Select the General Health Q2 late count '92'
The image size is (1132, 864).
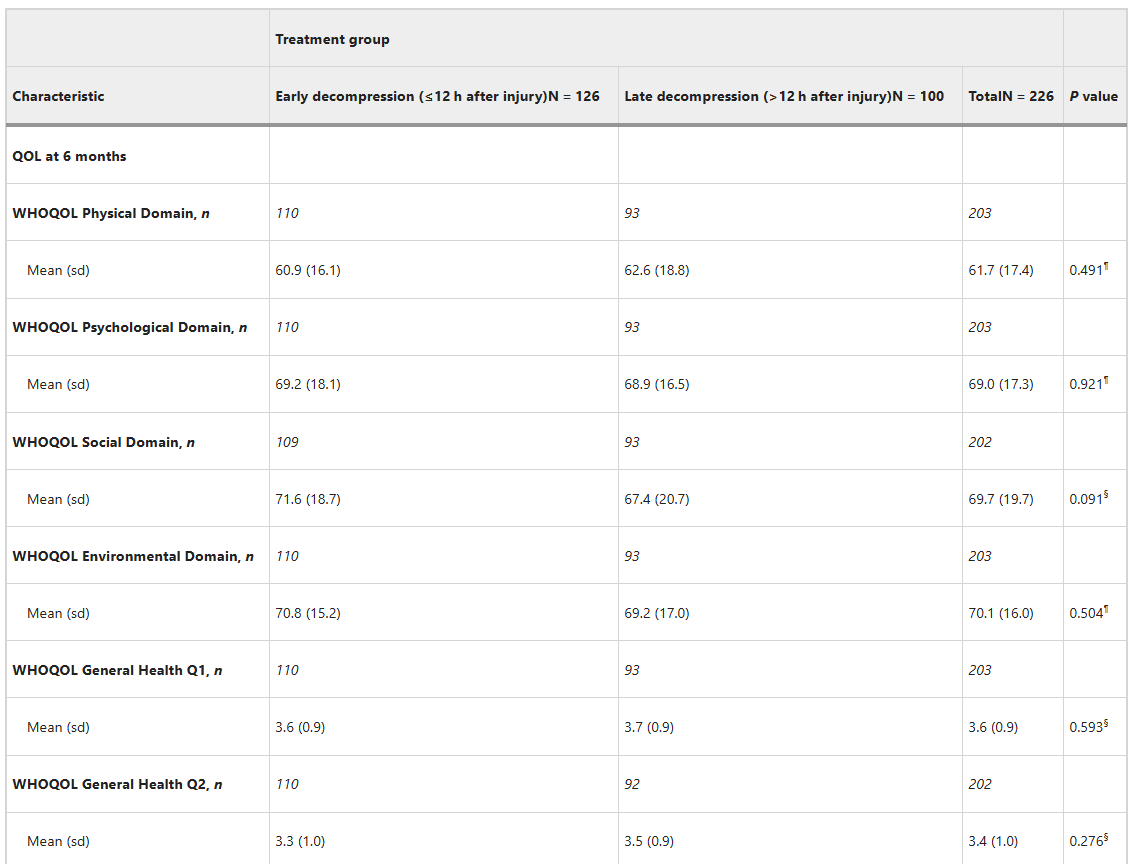point(632,785)
